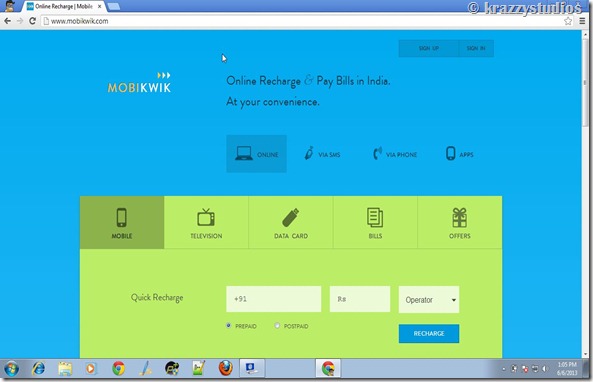
Task: Focus the Rs amount field
Action: pyautogui.click(x=360, y=299)
